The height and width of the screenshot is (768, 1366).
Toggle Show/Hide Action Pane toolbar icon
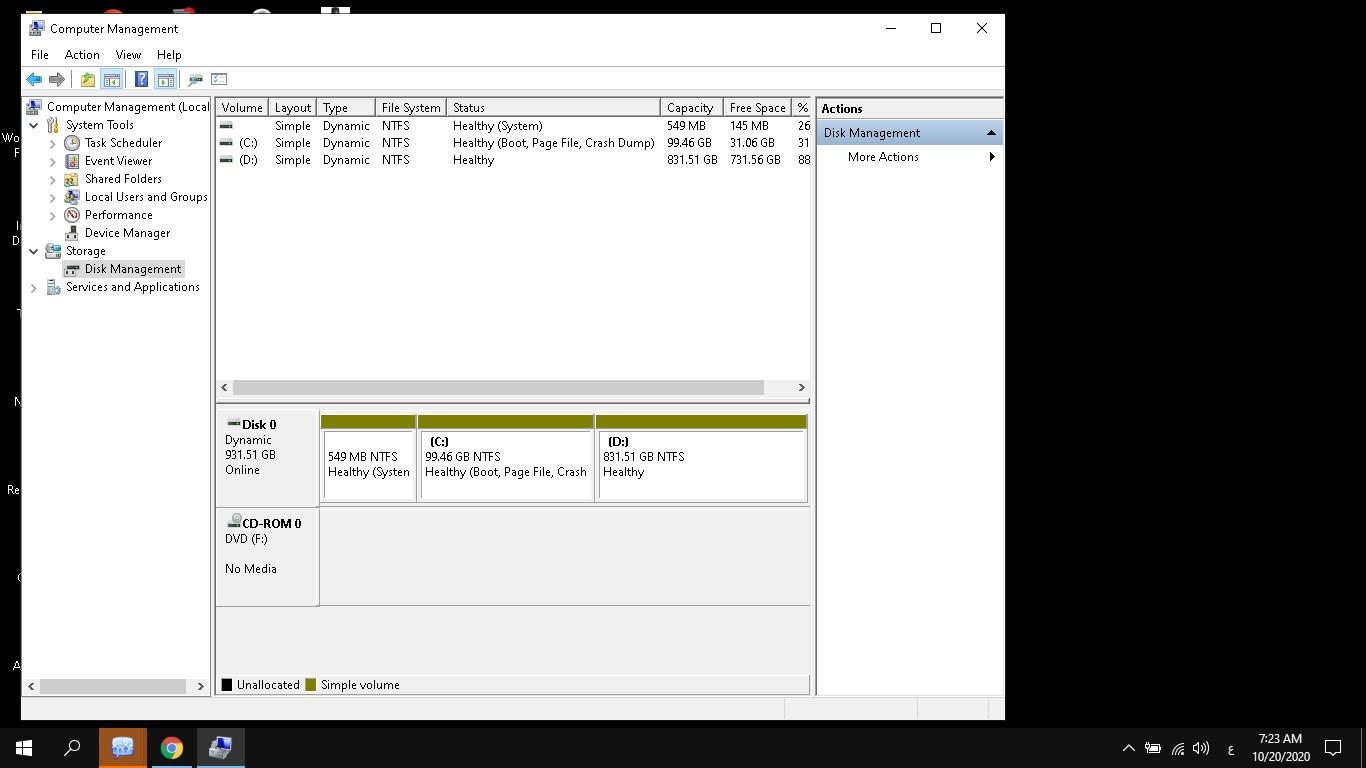(166, 79)
